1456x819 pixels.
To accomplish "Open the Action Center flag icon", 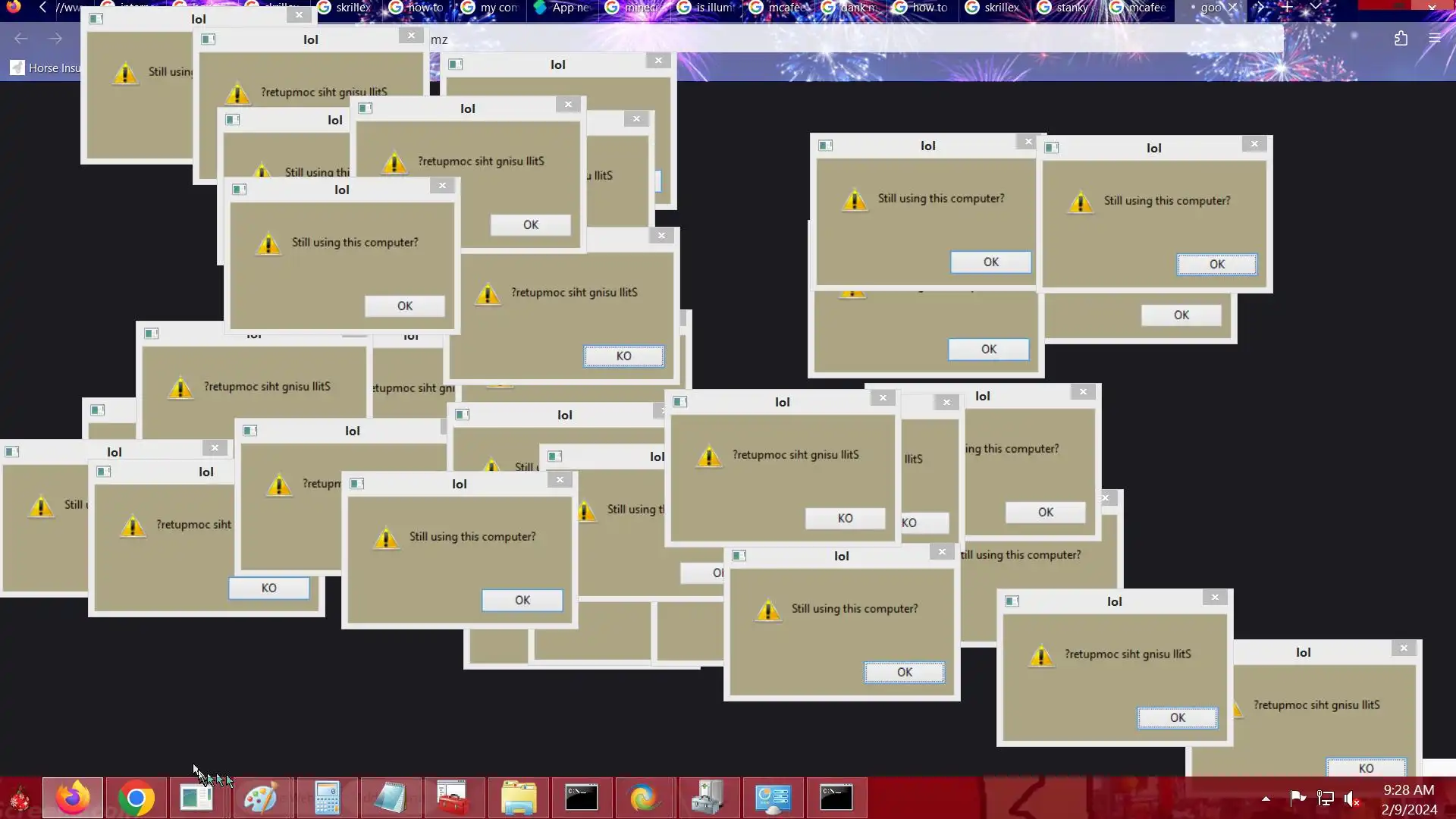I will pyautogui.click(x=1298, y=798).
